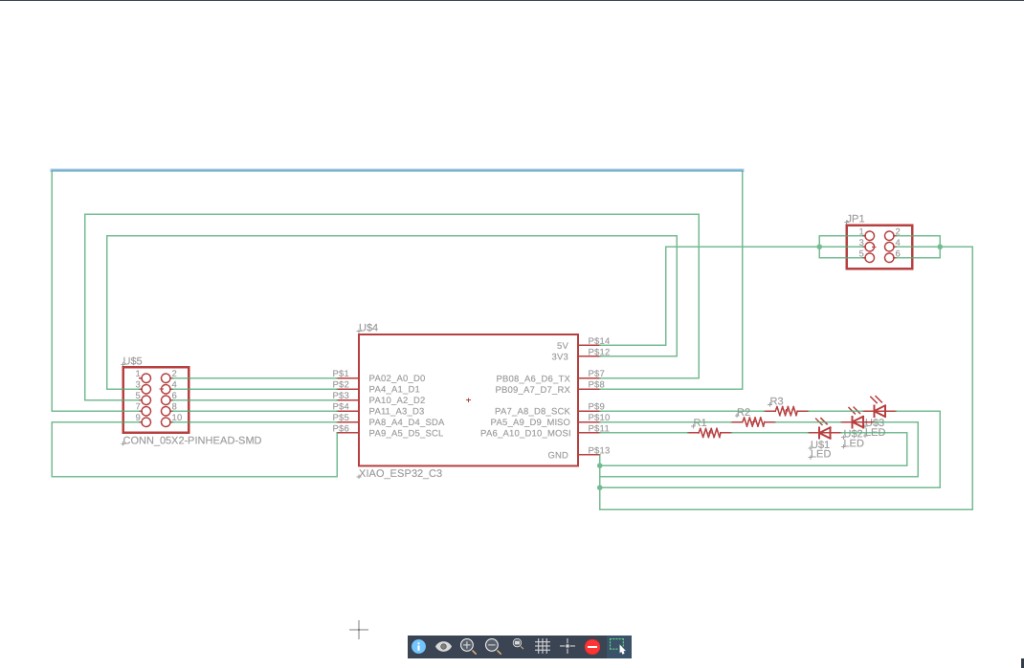Image resolution: width=1024 pixels, height=668 pixels.
Task: Click the XIAO_ESP32_C3 value label
Action: pos(400,473)
